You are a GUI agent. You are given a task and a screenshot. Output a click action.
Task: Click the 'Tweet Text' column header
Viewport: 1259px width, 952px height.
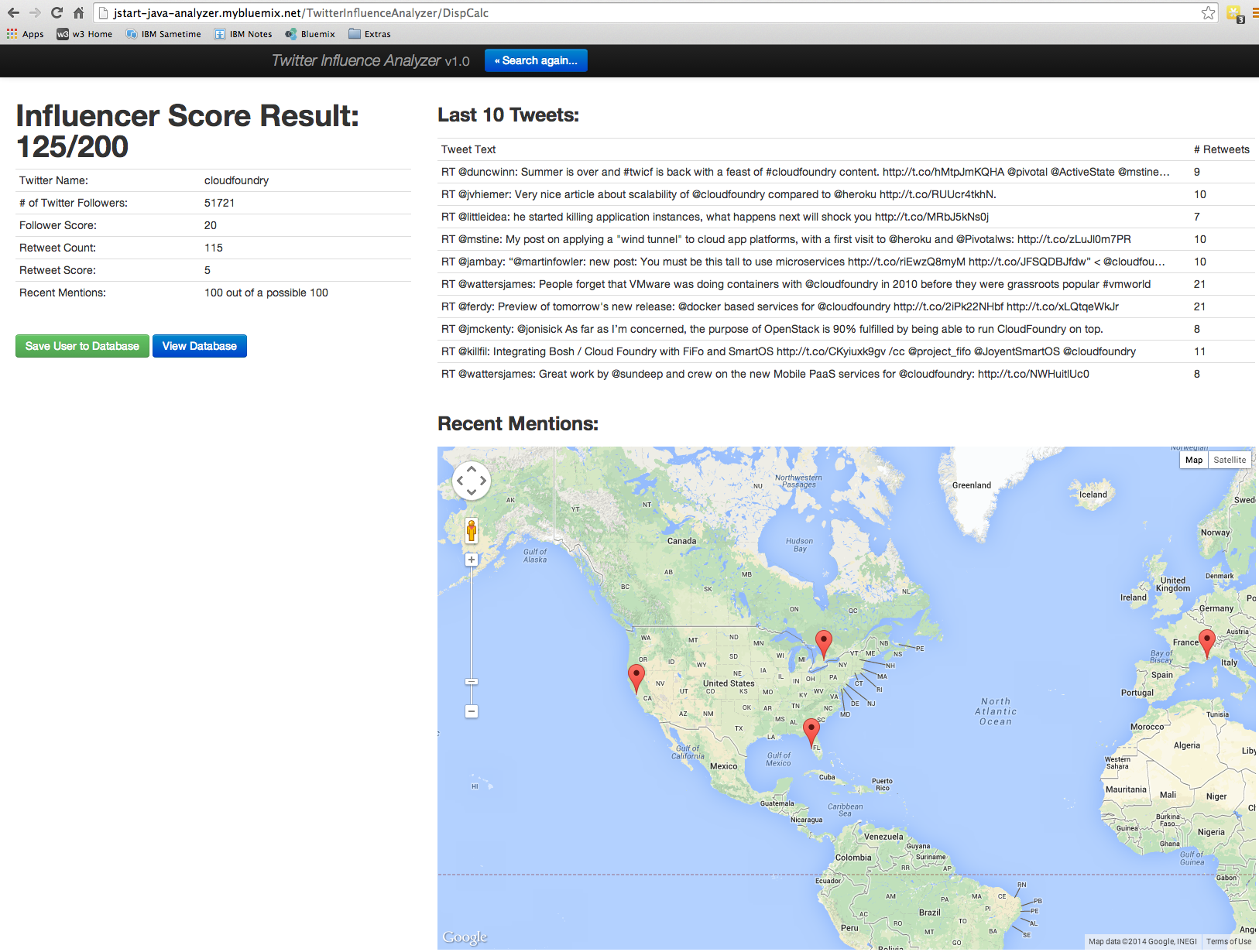(x=468, y=149)
